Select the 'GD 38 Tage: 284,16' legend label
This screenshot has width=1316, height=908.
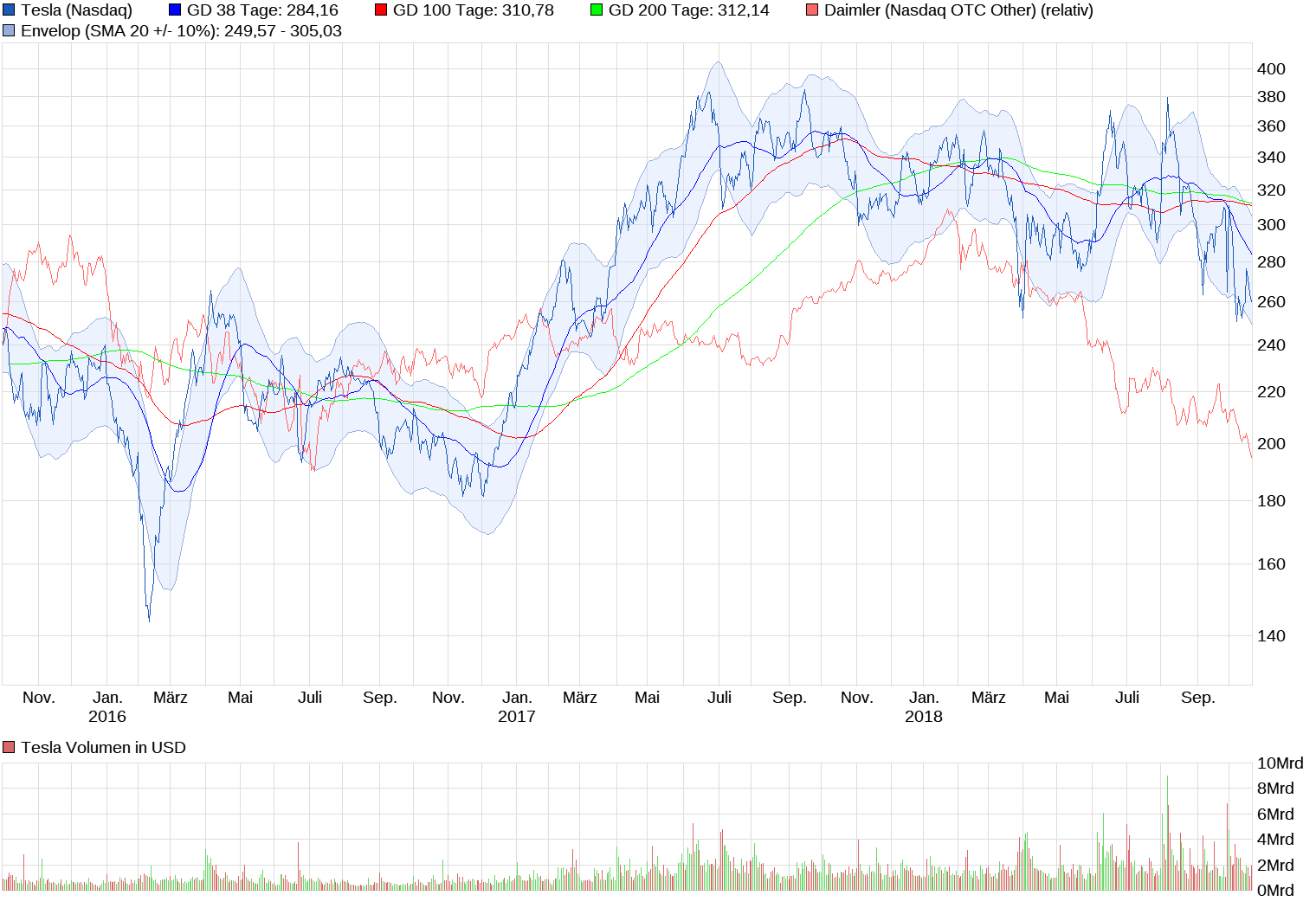pos(262,10)
